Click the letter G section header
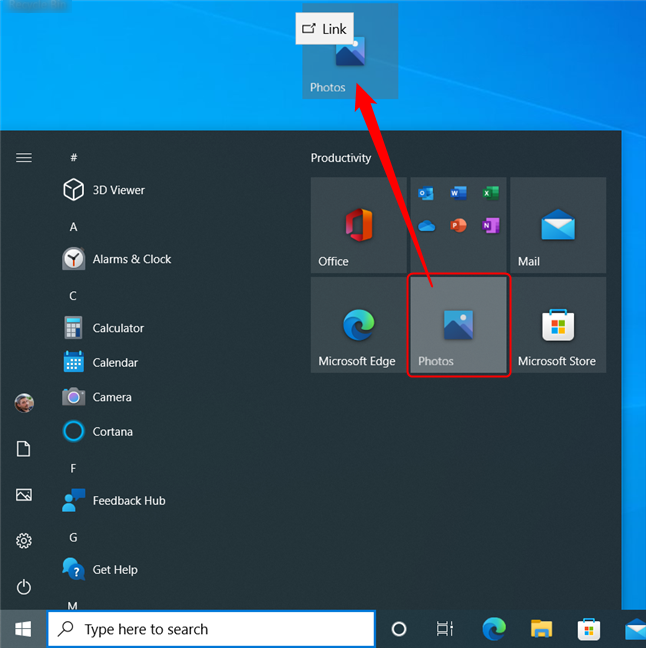646x648 pixels. click(73, 538)
